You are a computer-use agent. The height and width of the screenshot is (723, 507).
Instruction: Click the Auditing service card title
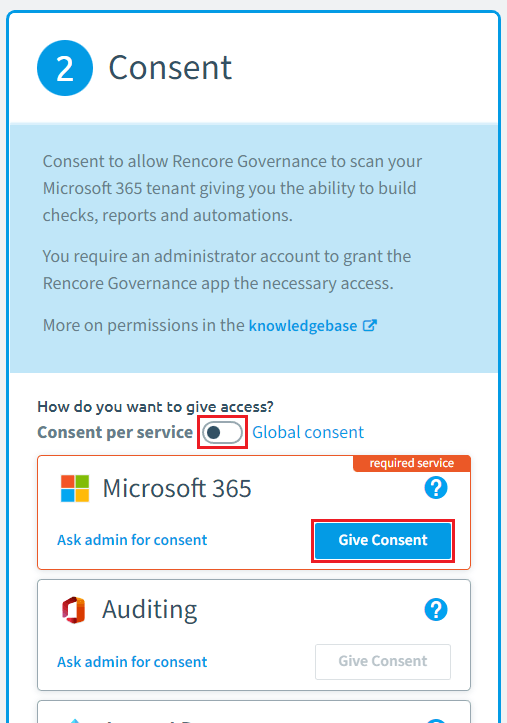pyautogui.click(x=150, y=610)
